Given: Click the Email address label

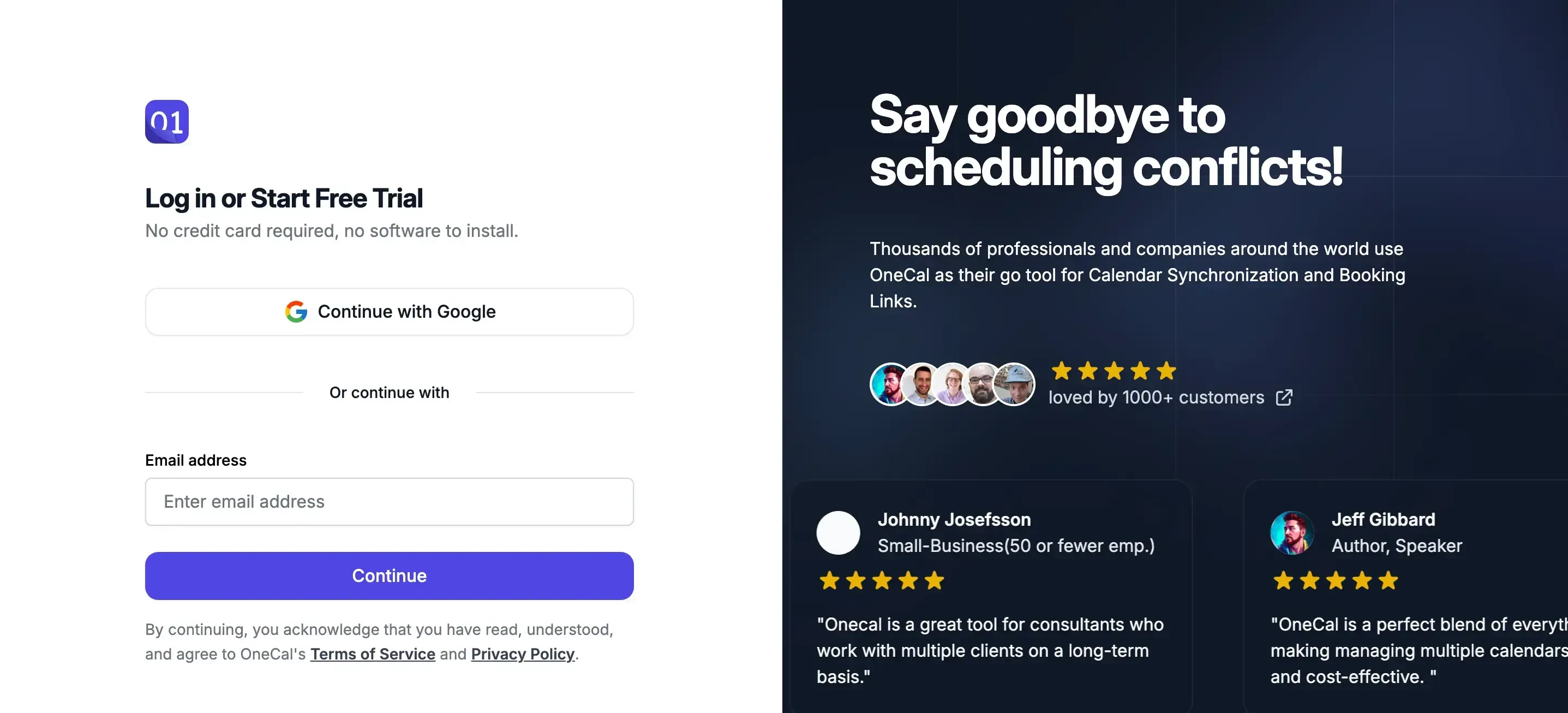Looking at the screenshot, I should tap(195, 460).
